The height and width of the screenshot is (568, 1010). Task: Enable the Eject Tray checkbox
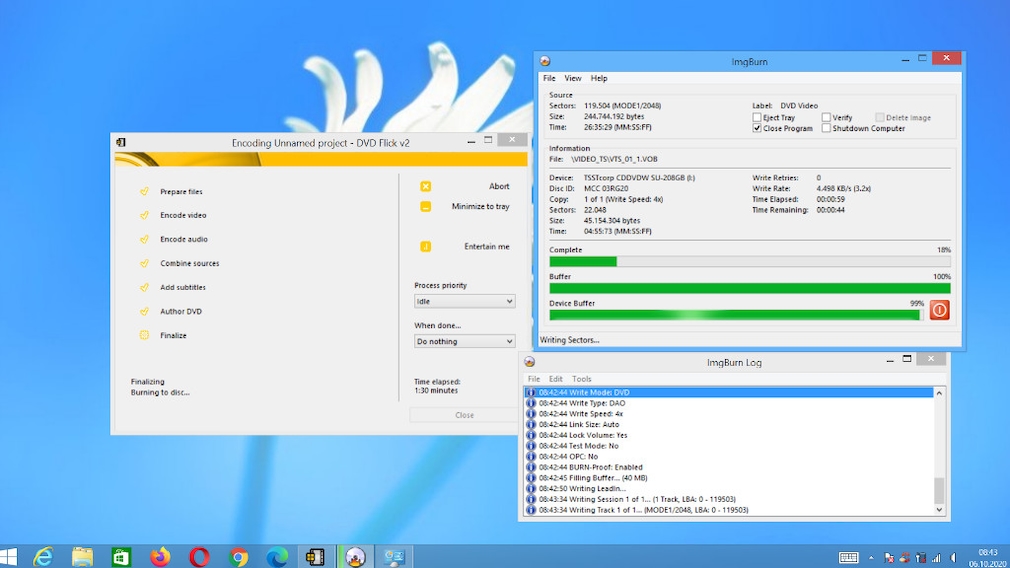coord(757,117)
